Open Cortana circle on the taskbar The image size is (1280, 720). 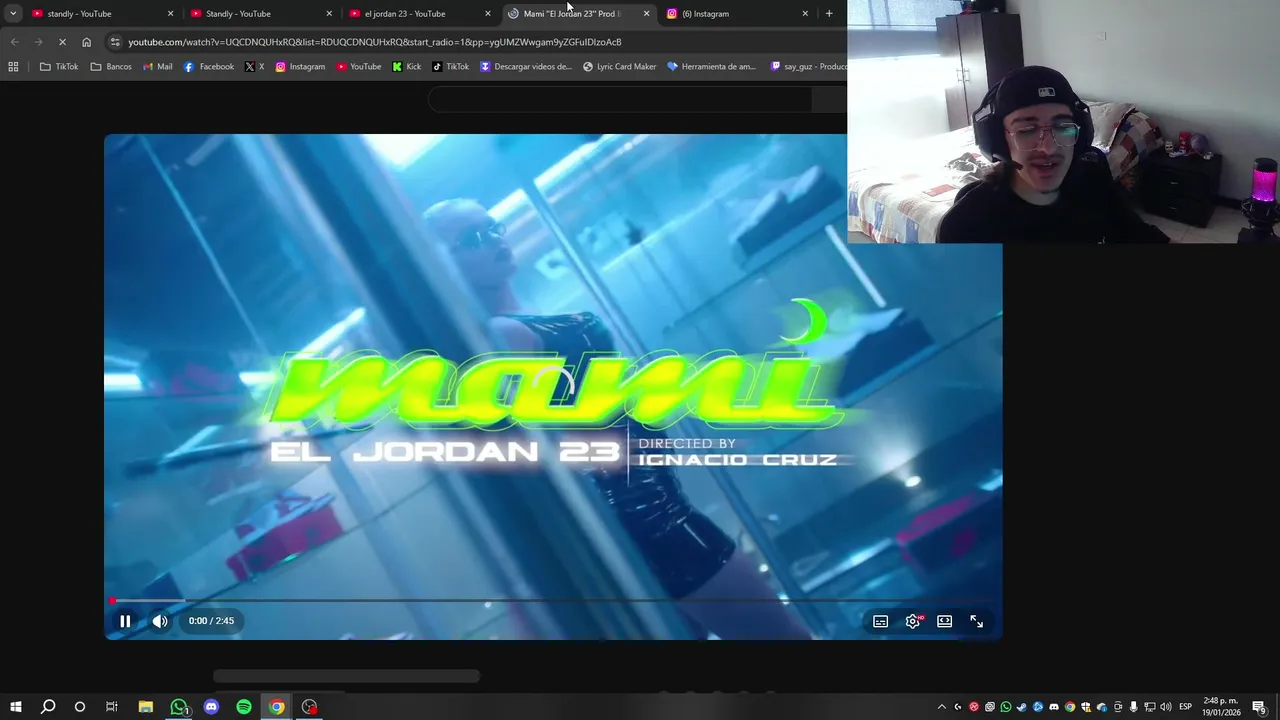coord(80,707)
